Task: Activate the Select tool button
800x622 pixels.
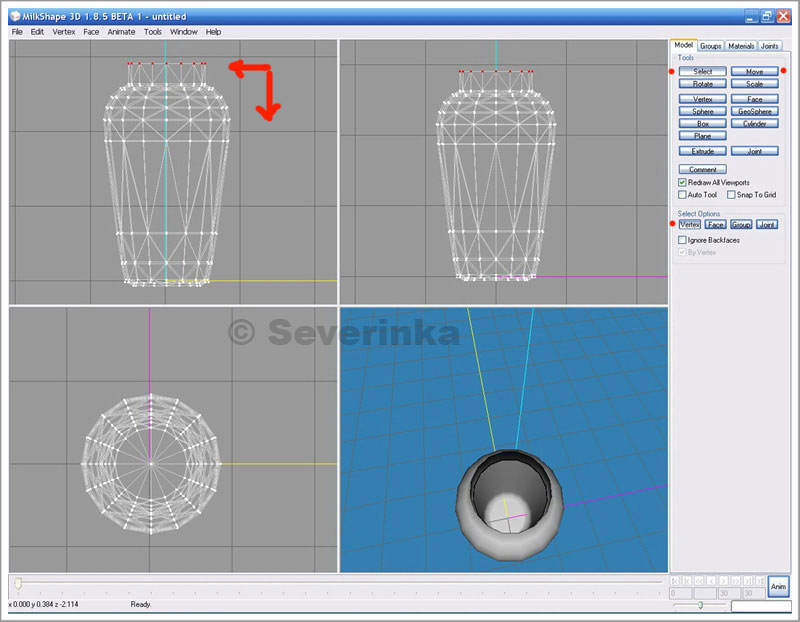Action: pyautogui.click(x=703, y=71)
